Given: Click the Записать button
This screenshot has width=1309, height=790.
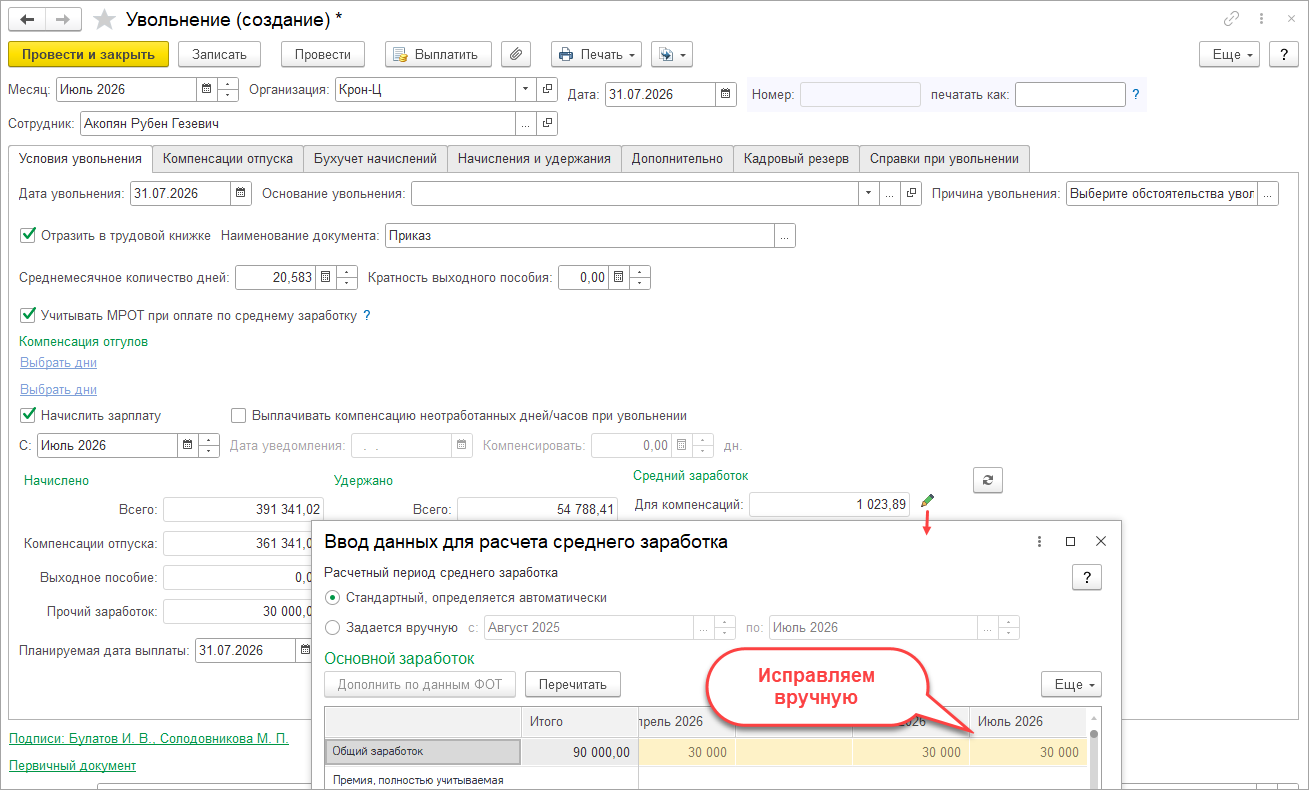Looking at the screenshot, I should tap(219, 54).
